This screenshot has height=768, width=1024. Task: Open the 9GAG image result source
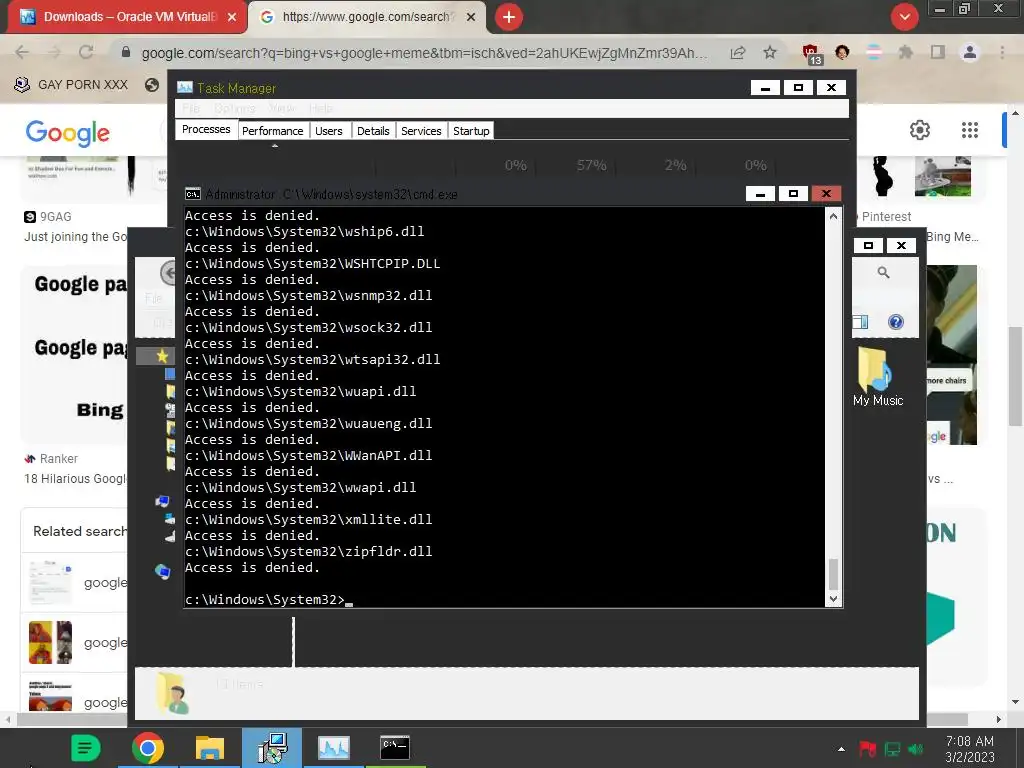click(x=48, y=217)
